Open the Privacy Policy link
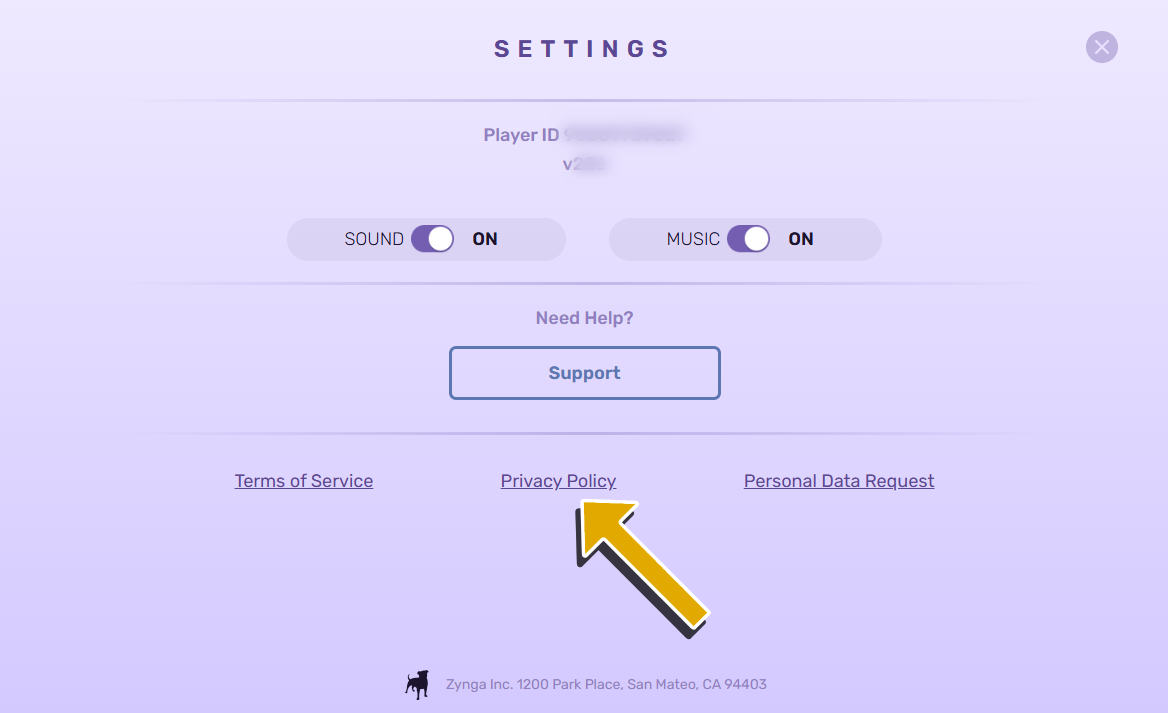 point(558,481)
